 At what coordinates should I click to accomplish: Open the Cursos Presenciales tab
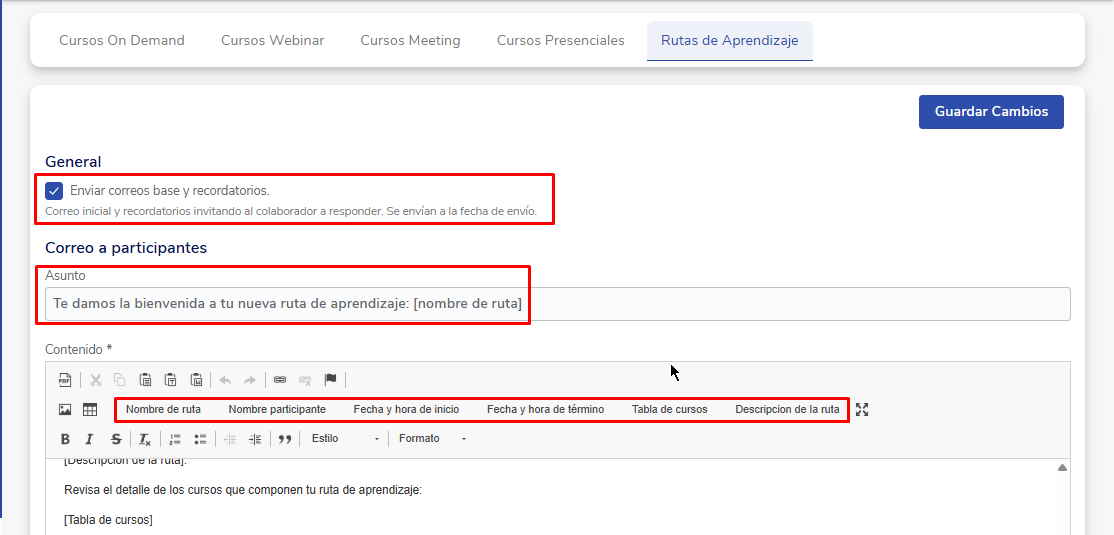(x=560, y=41)
